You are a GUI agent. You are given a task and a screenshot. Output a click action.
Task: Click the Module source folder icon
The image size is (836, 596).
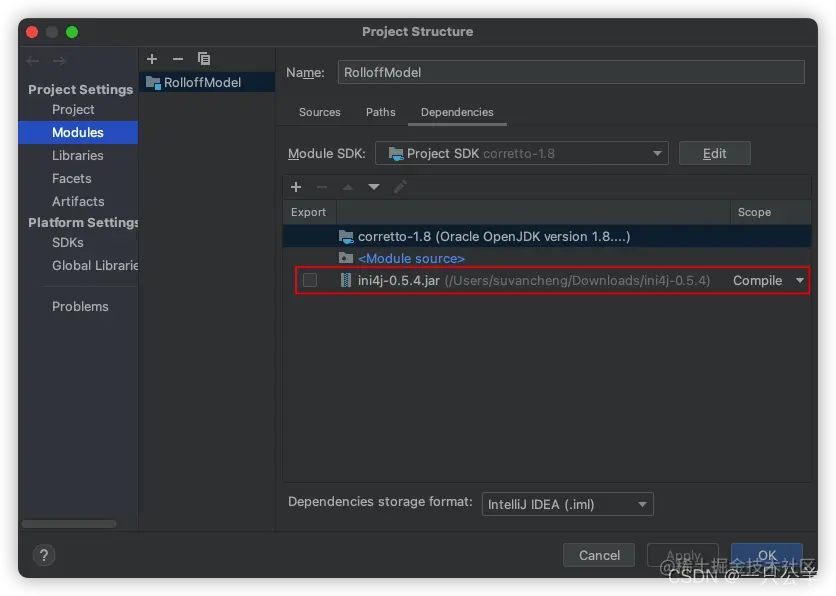point(346,258)
